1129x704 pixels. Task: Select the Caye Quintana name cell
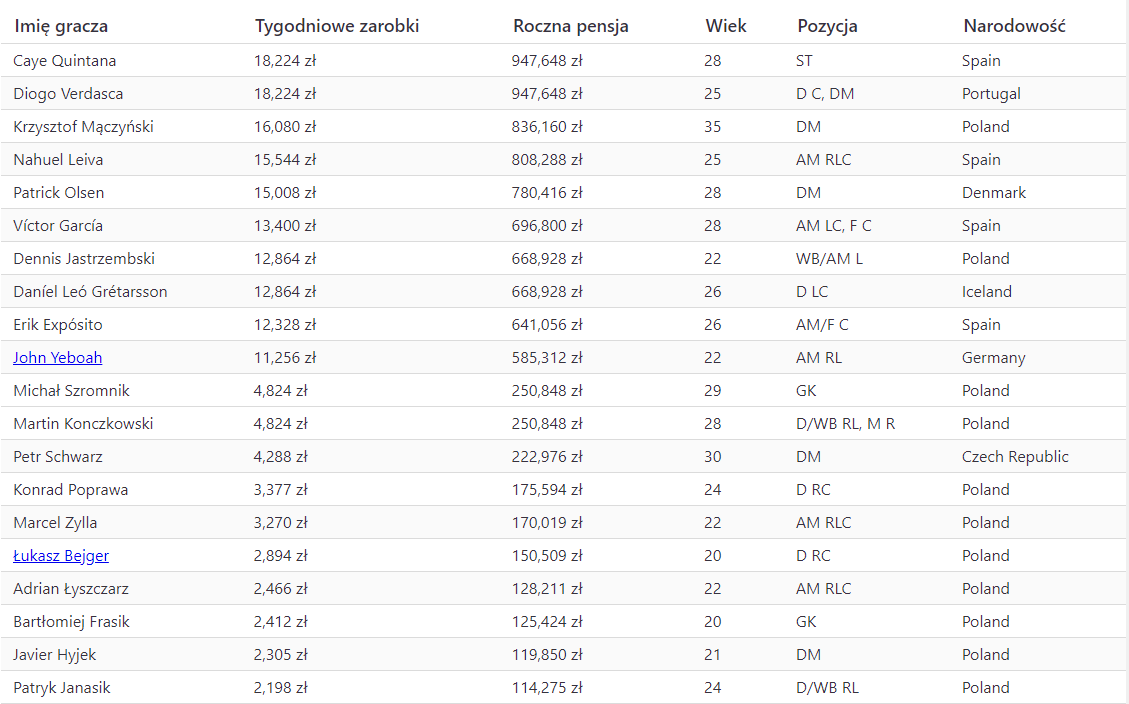[65, 61]
